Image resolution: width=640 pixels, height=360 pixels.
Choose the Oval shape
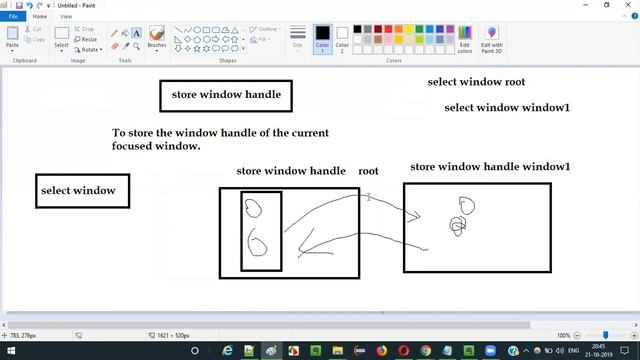[197, 30]
